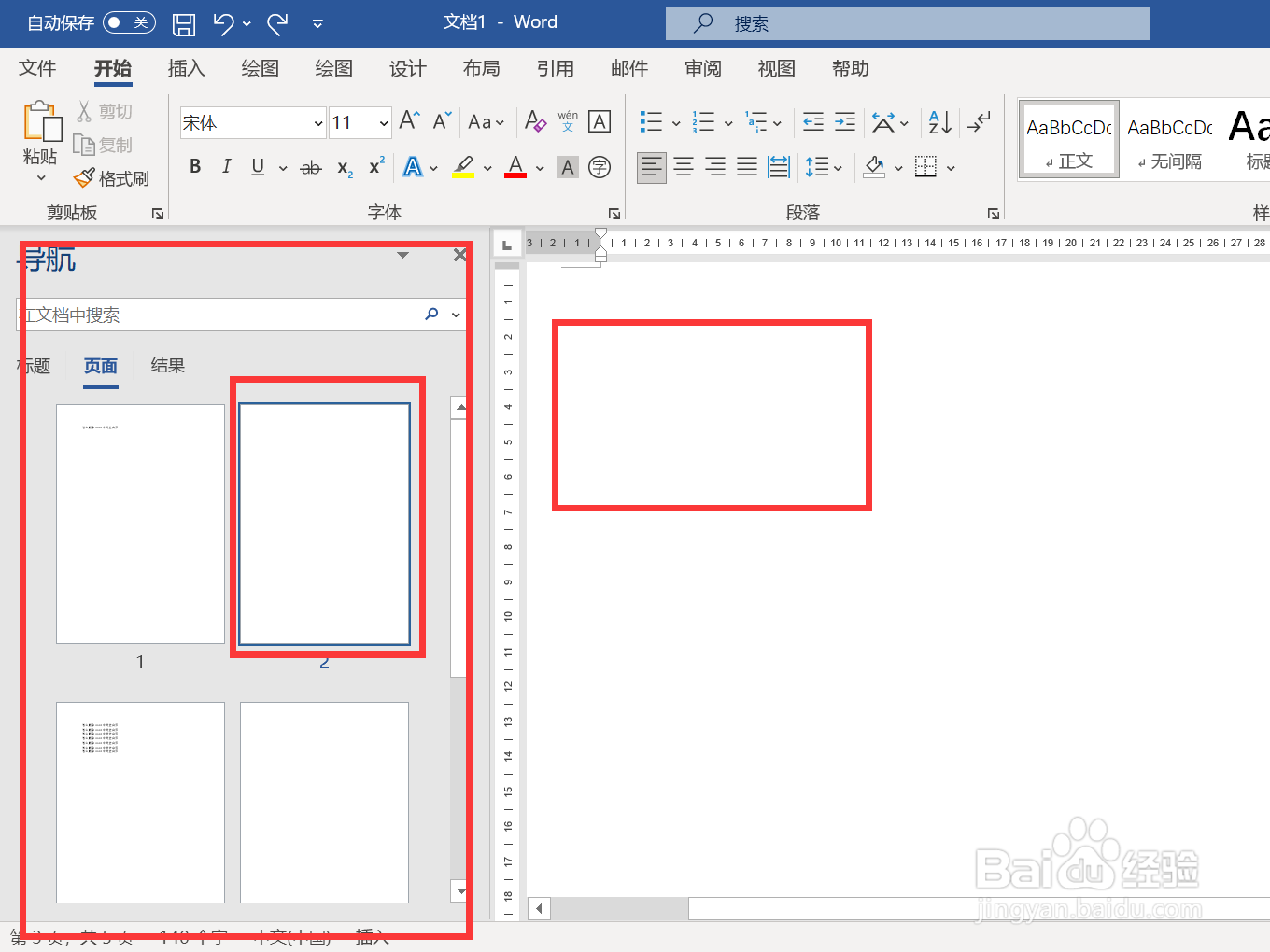Viewport: 1270px width, 952px height.
Task: Switch to the 布局 ribbon tab
Action: (482, 68)
